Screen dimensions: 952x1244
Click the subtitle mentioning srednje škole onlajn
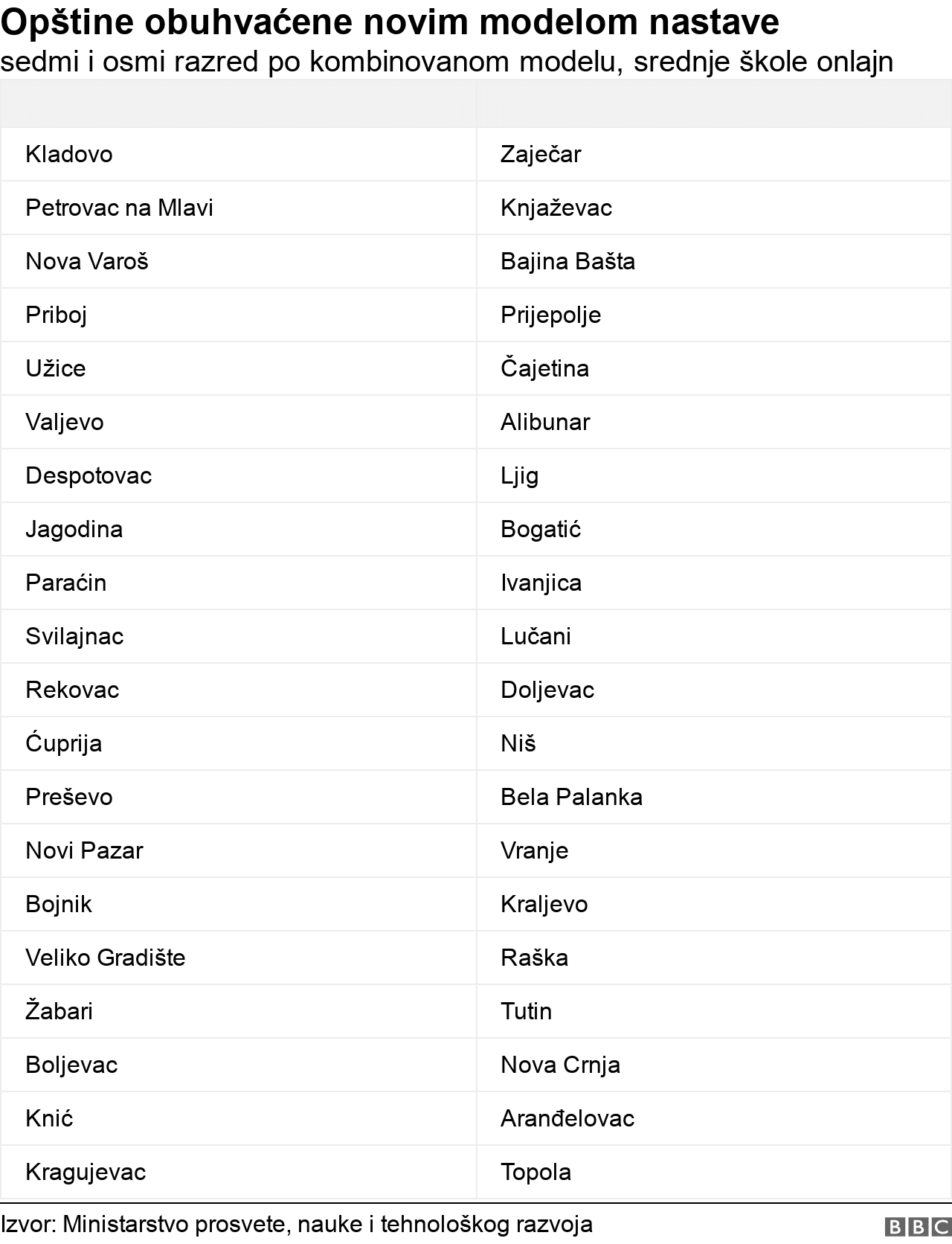446,62
